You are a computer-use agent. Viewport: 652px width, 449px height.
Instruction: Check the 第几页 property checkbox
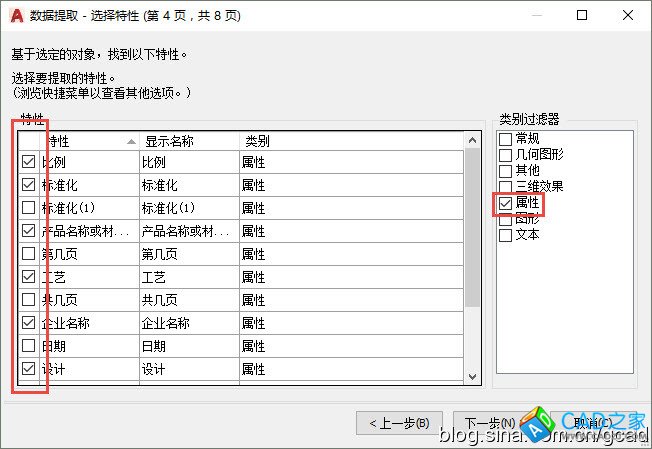[x=28, y=254]
